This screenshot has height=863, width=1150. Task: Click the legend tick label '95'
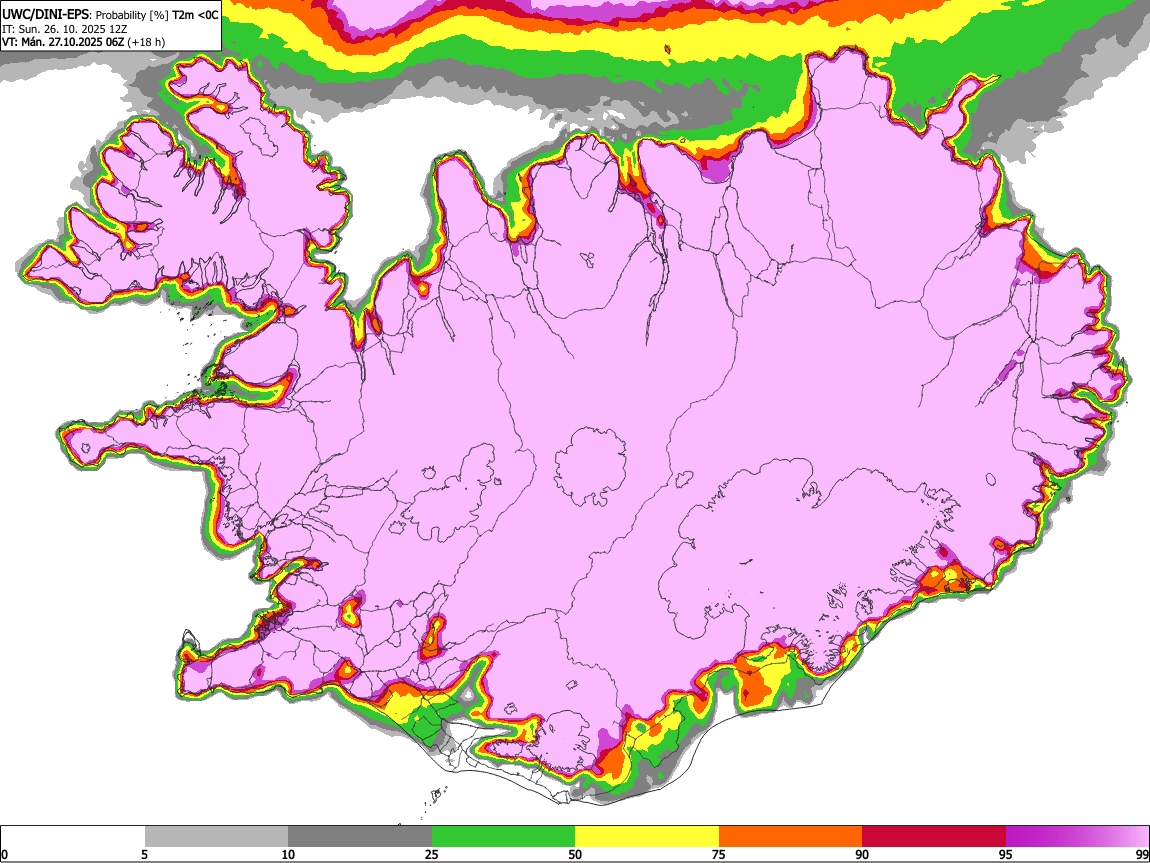click(x=1006, y=855)
